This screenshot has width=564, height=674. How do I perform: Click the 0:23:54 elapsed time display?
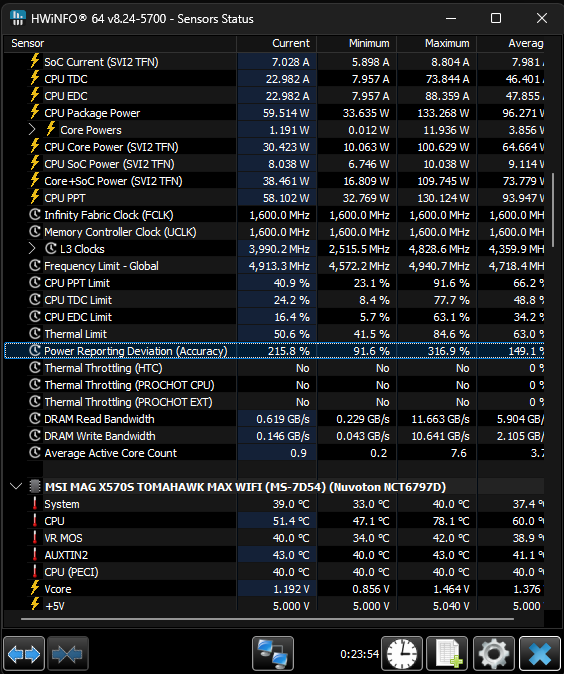coord(359,654)
